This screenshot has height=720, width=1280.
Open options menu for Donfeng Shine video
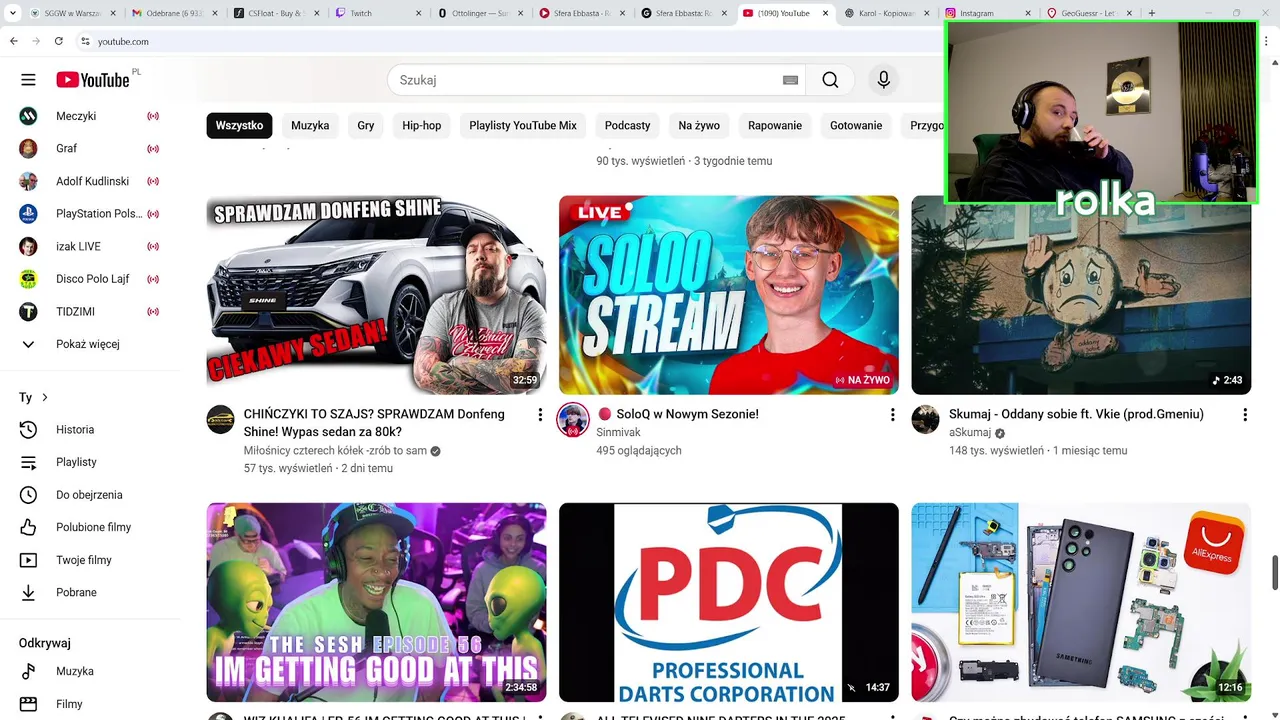point(540,414)
